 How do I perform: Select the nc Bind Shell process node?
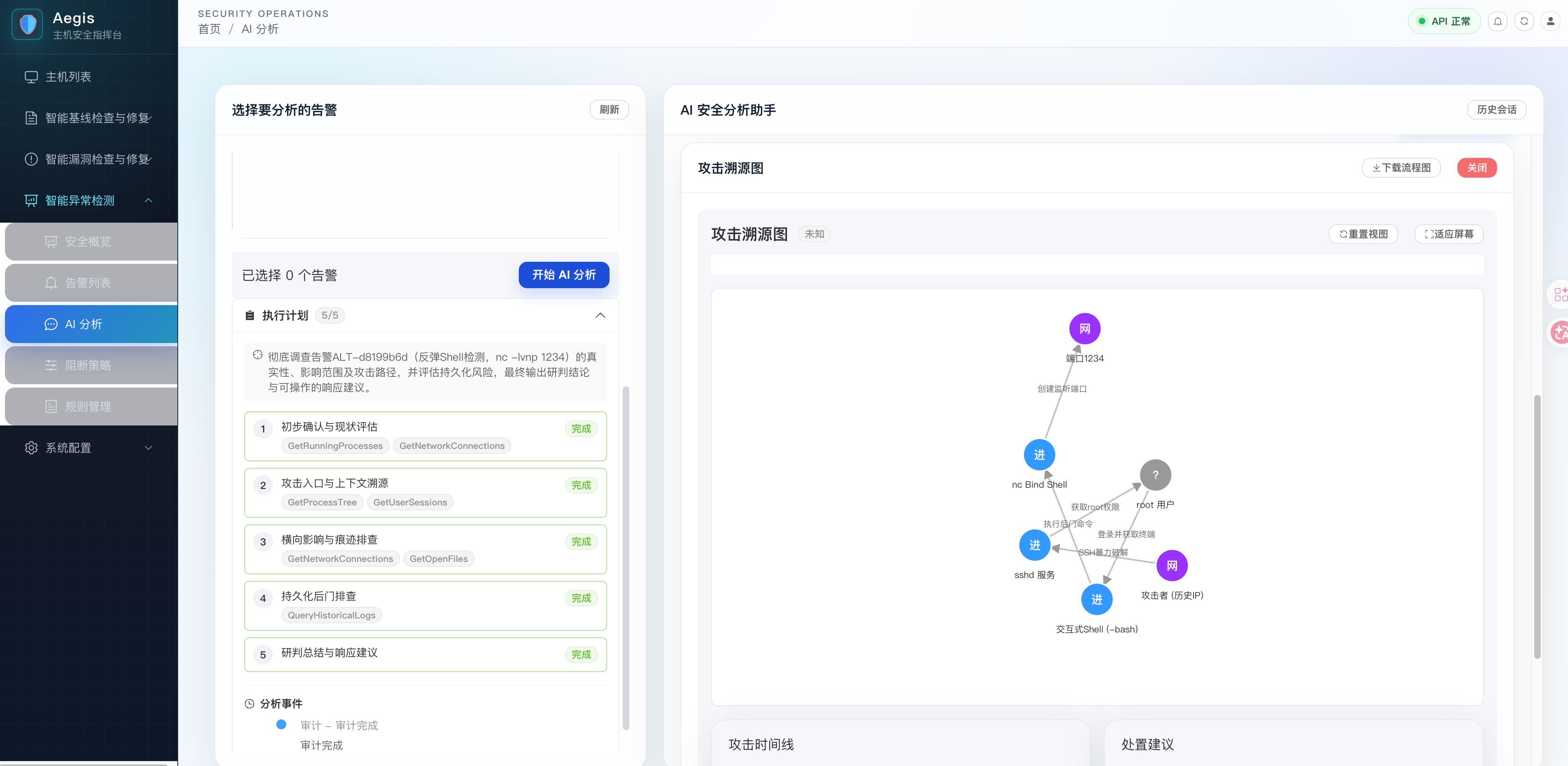pos(1039,454)
